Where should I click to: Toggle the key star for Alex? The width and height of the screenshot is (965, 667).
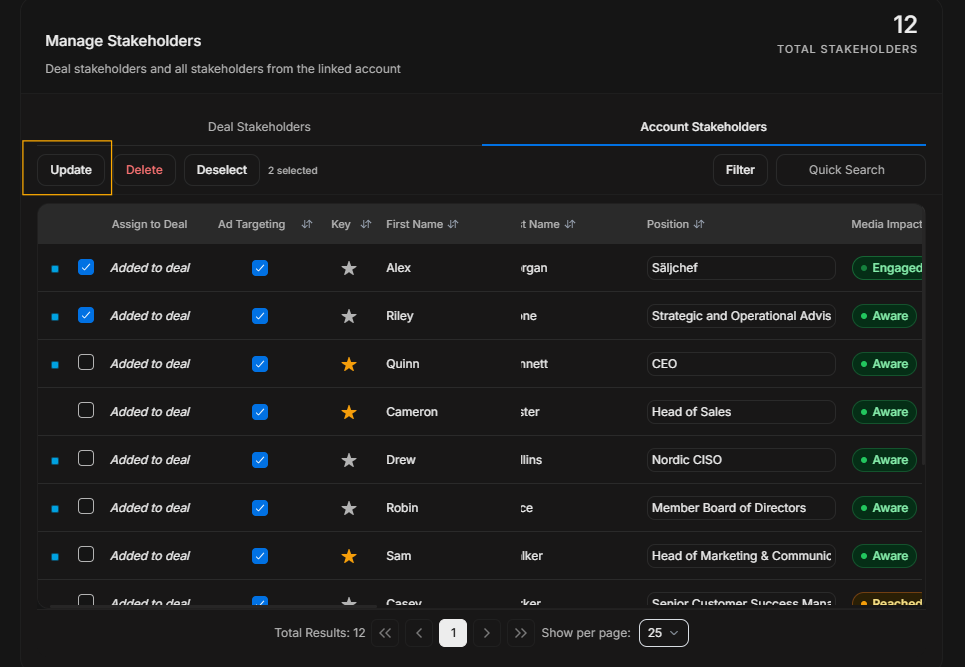(349, 268)
